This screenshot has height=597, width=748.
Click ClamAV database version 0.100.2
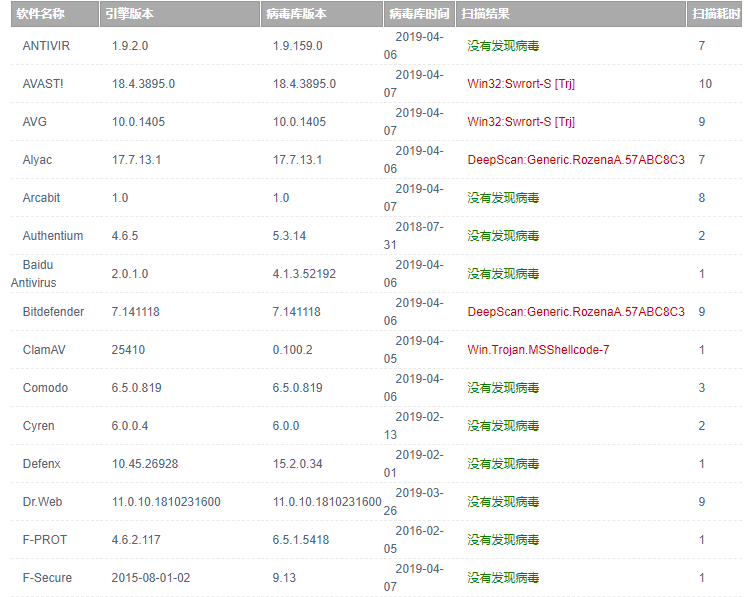292,350
